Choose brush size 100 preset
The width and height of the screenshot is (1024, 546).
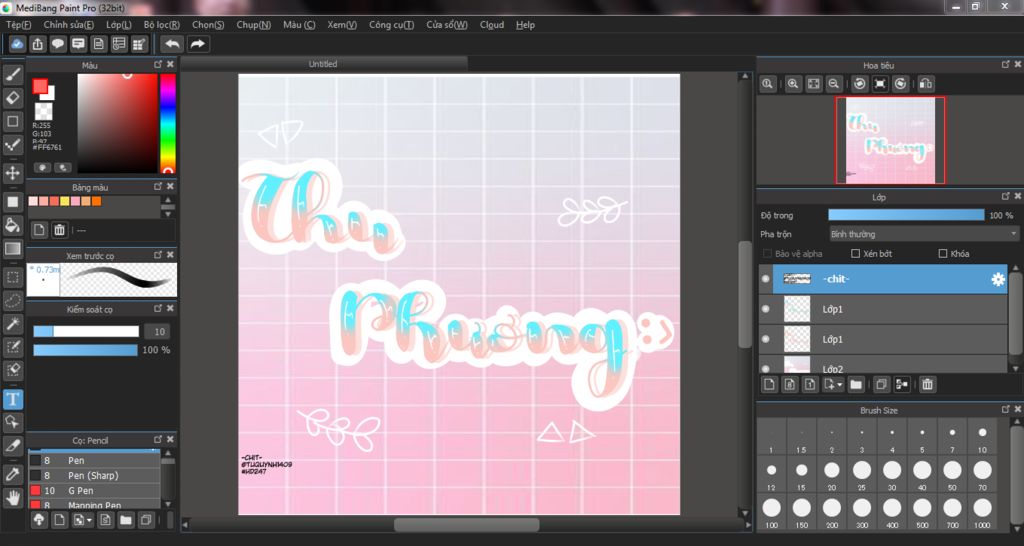coord(771,511)
